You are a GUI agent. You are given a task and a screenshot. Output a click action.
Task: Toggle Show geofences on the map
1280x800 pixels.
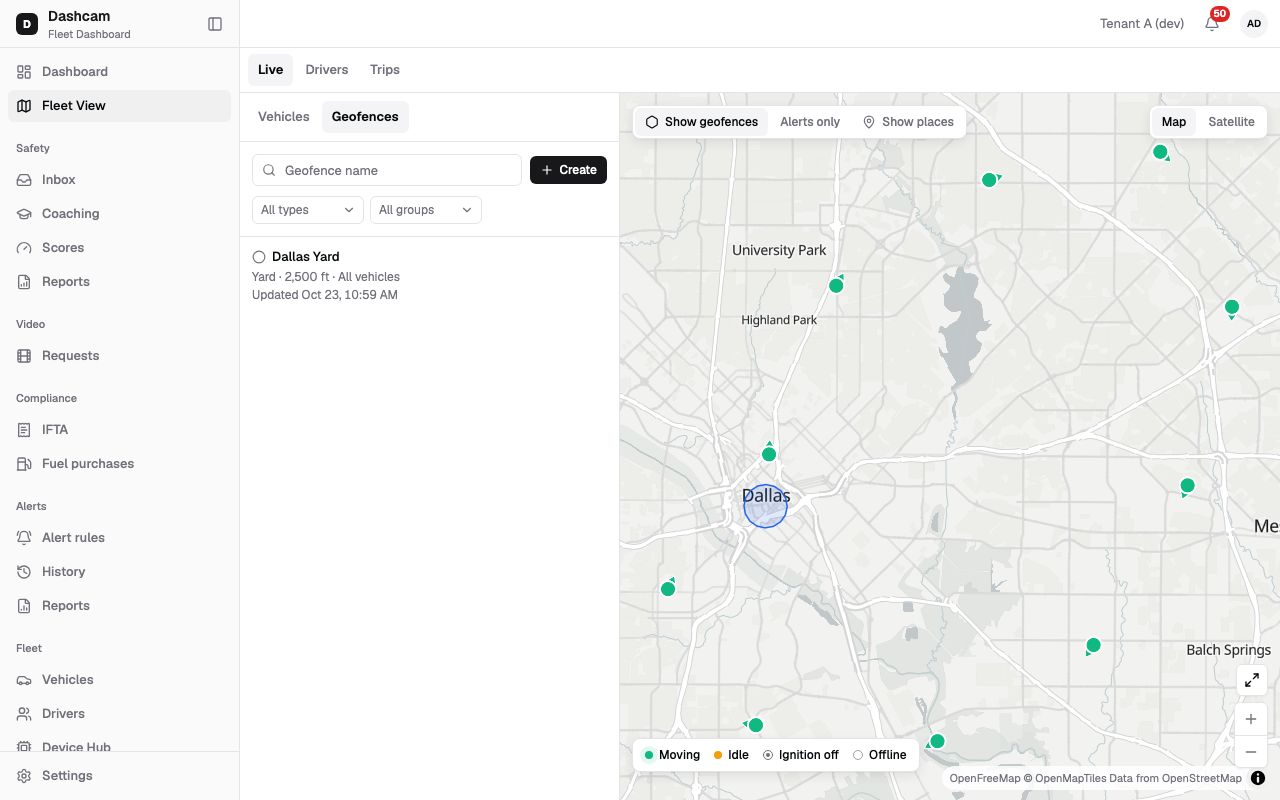click(x=701, y=122)
